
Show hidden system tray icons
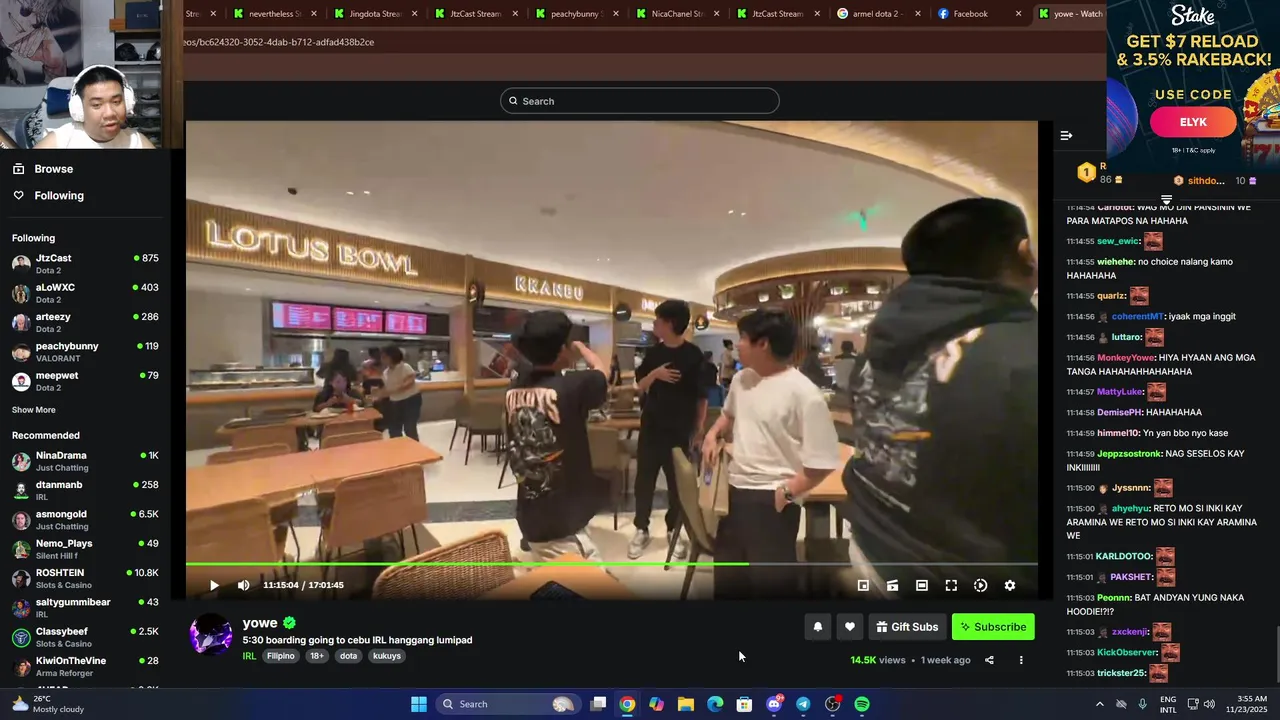point(1100,704)
